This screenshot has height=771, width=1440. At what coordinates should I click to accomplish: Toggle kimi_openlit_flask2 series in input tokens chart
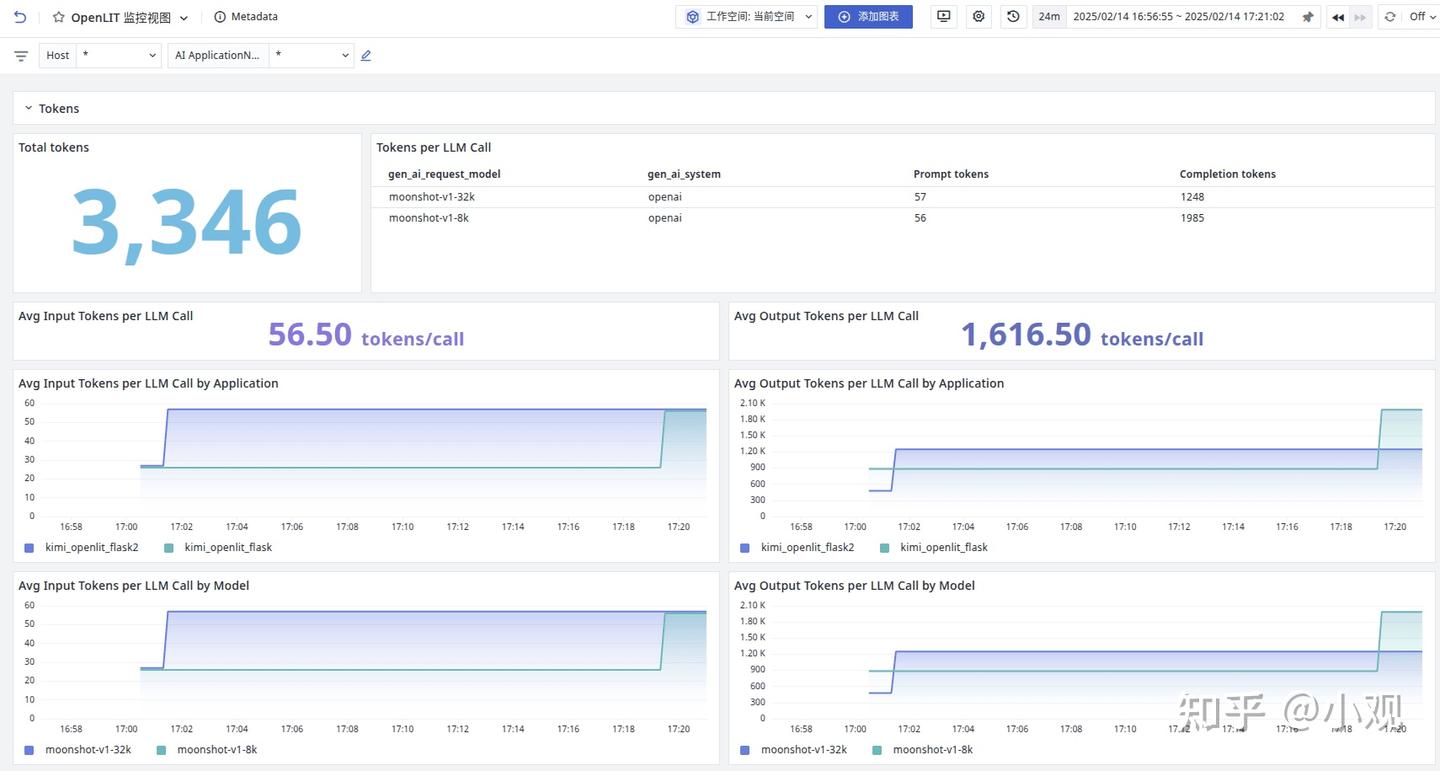82,547
